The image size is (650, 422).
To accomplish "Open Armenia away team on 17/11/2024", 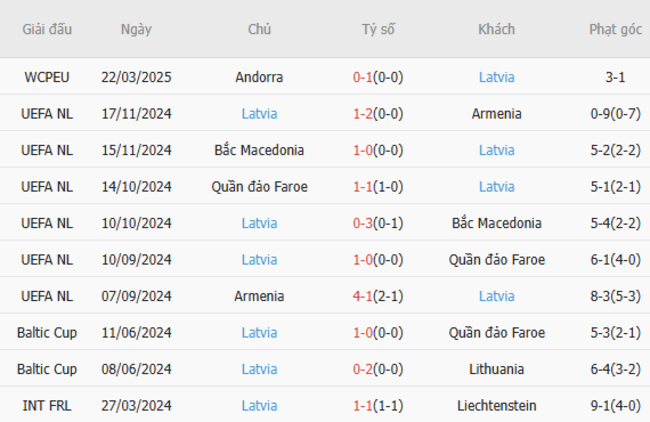I will [496, 114].
